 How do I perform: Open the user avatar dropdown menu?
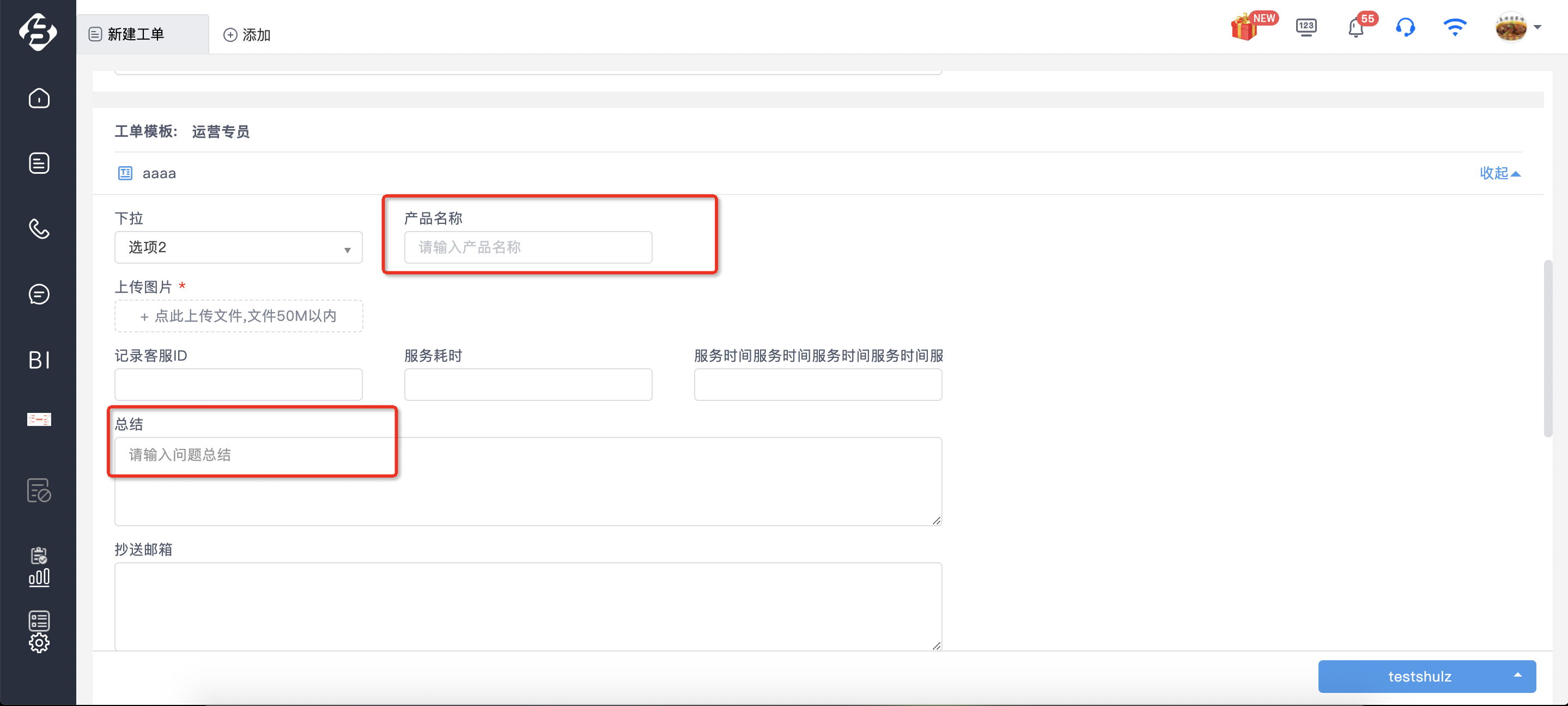(x=1518, y=27)
